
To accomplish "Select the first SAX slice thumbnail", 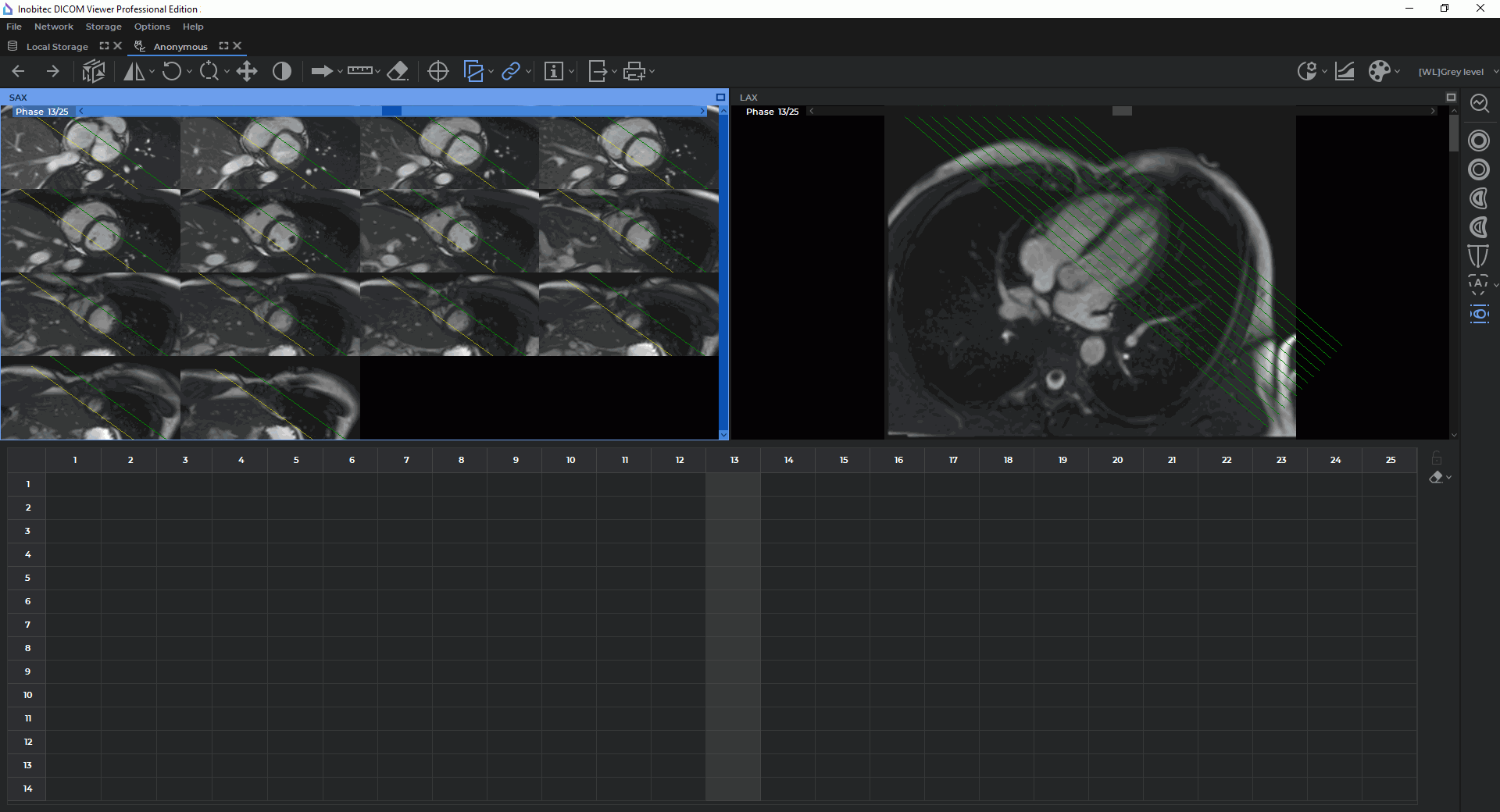I will pyautogui.click(x=91, y=153).
